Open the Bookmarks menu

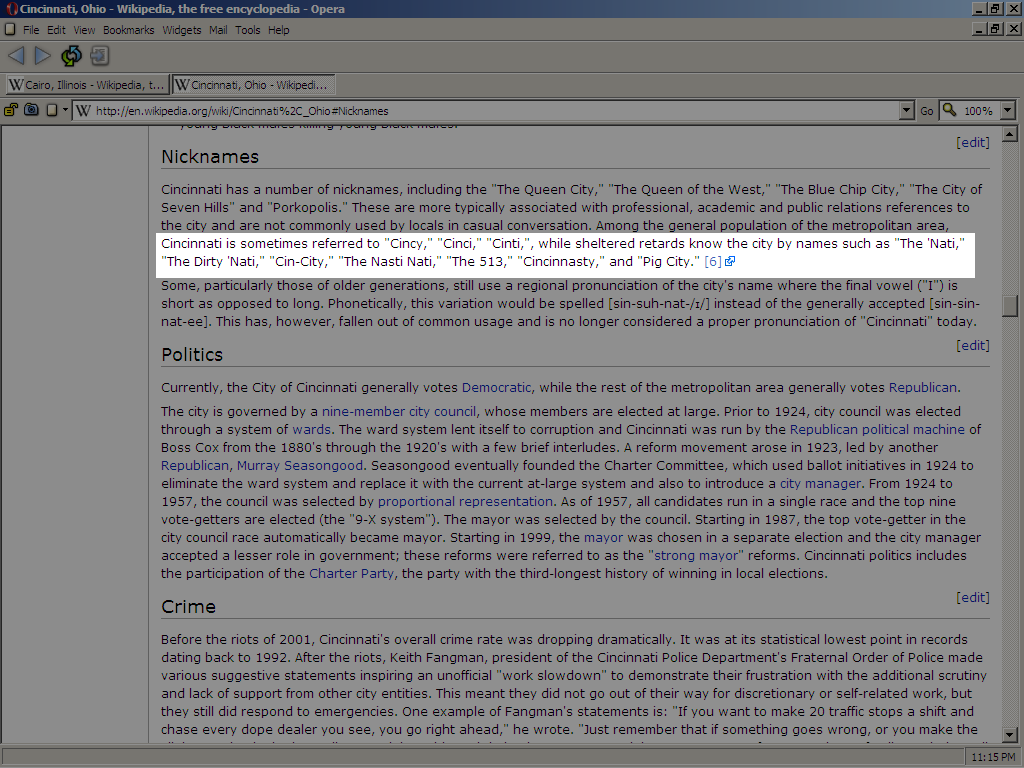point(128,30)
